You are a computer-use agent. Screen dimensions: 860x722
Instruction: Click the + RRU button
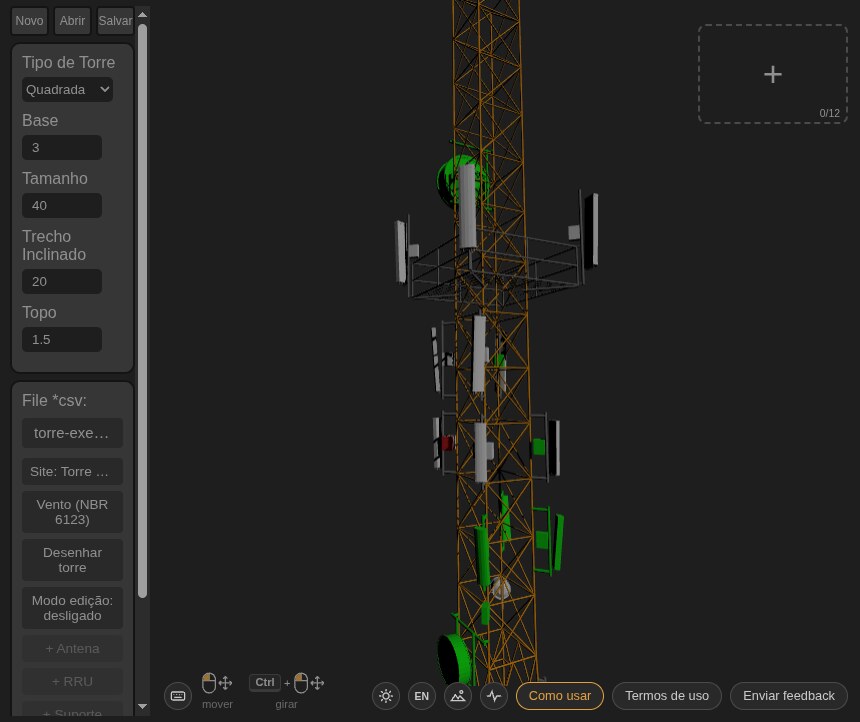click(72, 681)
